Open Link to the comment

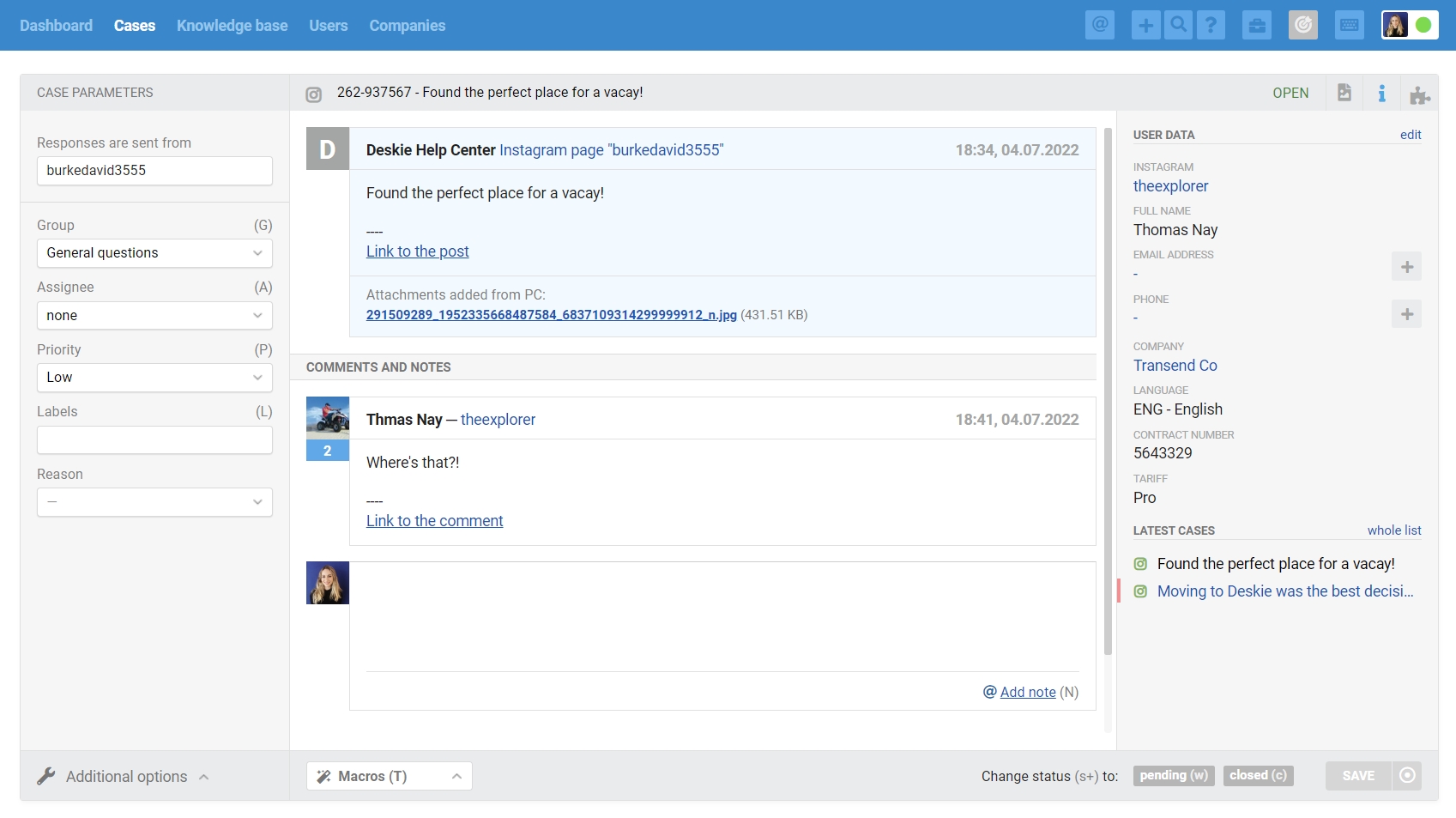(434, 521)
